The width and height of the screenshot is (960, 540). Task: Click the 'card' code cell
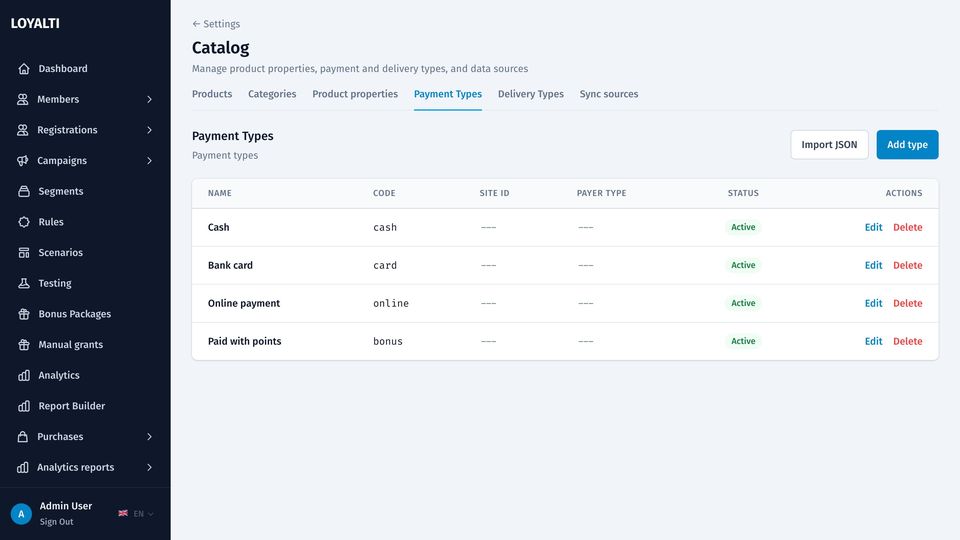pyautogui.click(x=384, y=265)
